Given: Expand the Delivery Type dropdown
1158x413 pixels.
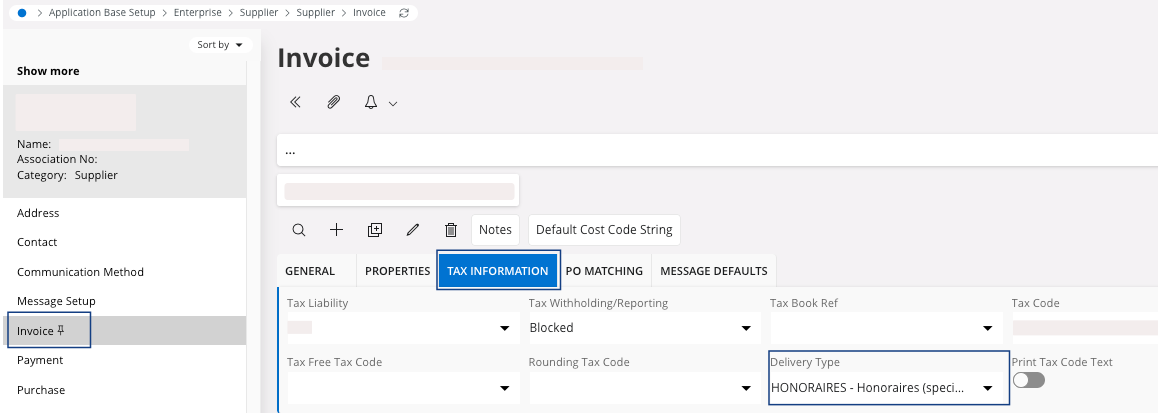Looking at the screenshot, I should (987, 388).
